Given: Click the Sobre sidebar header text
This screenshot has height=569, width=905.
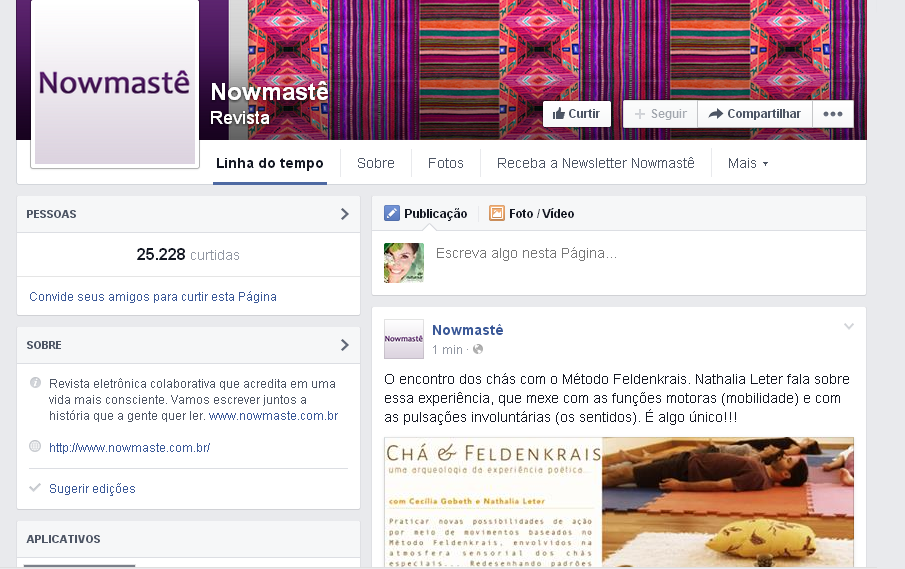Looking at the screenshot, I should [44, 345].
